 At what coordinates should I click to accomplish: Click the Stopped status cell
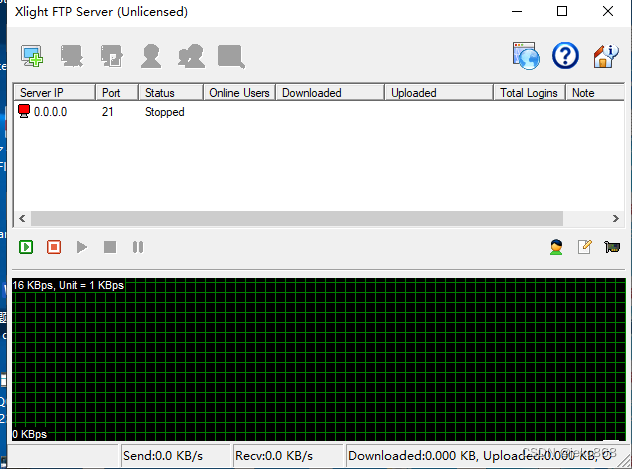coord(164,112)
